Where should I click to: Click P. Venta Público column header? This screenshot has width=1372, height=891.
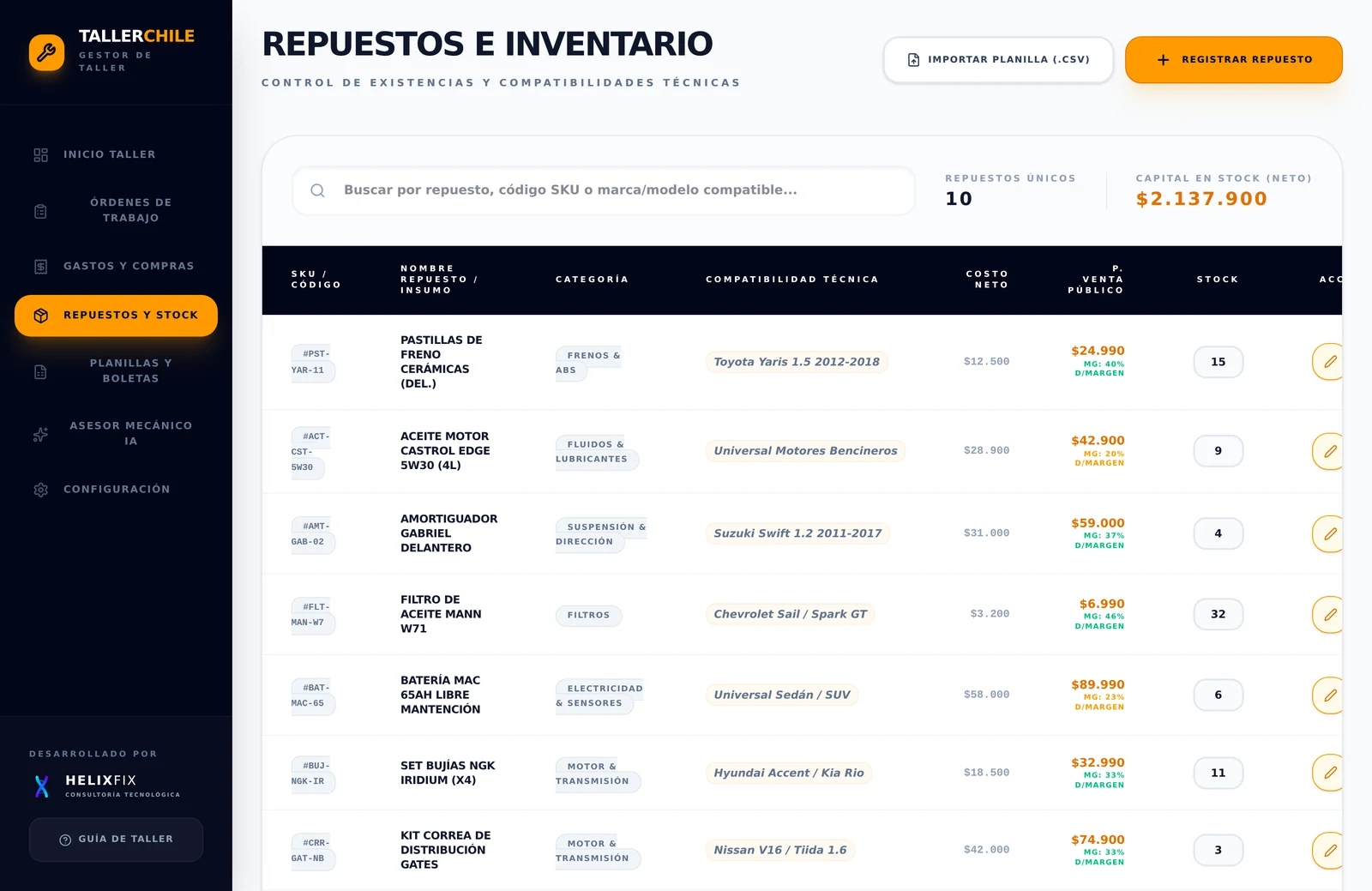coord(1096,280)
